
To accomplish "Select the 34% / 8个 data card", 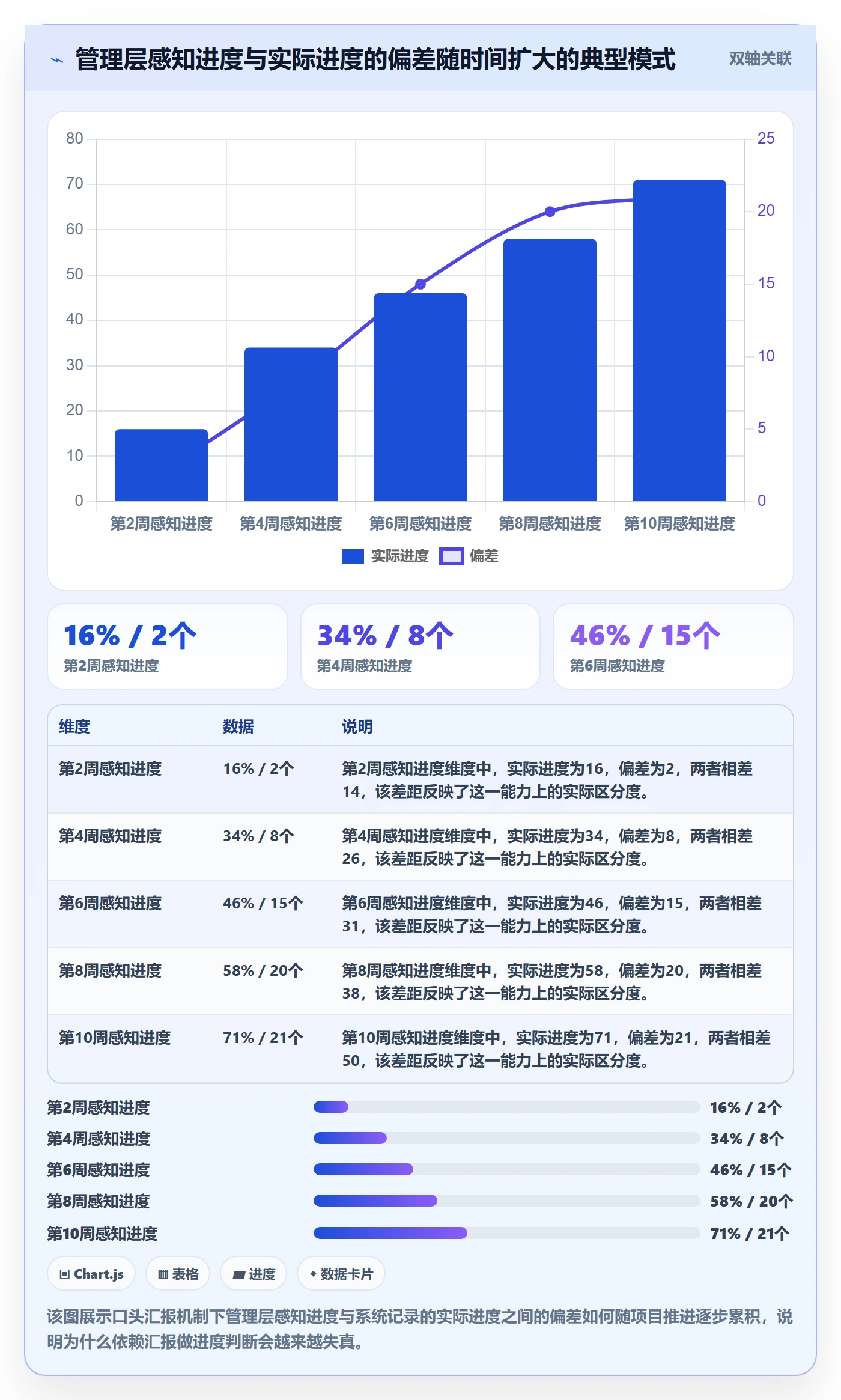I will 421,647.
